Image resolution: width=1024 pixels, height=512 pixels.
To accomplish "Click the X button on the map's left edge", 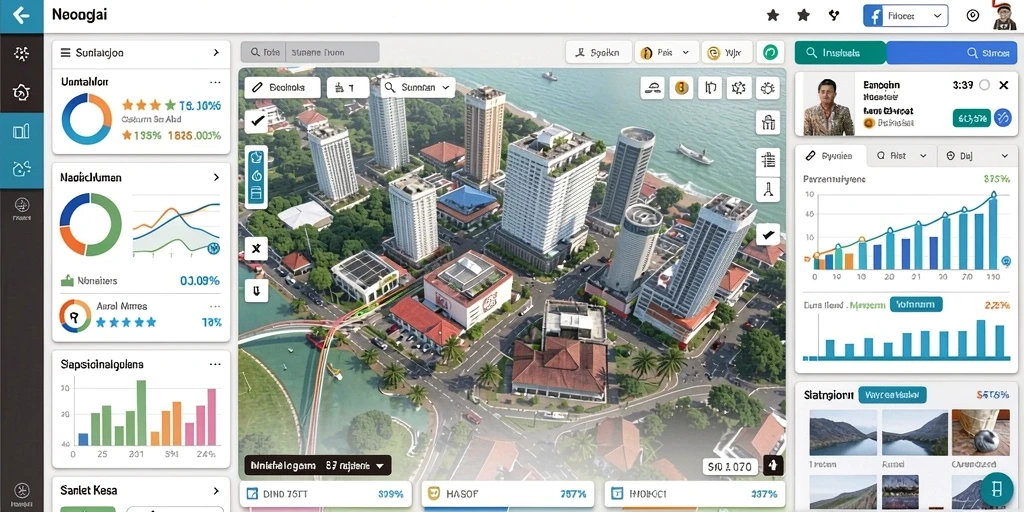I will (256, 249).
